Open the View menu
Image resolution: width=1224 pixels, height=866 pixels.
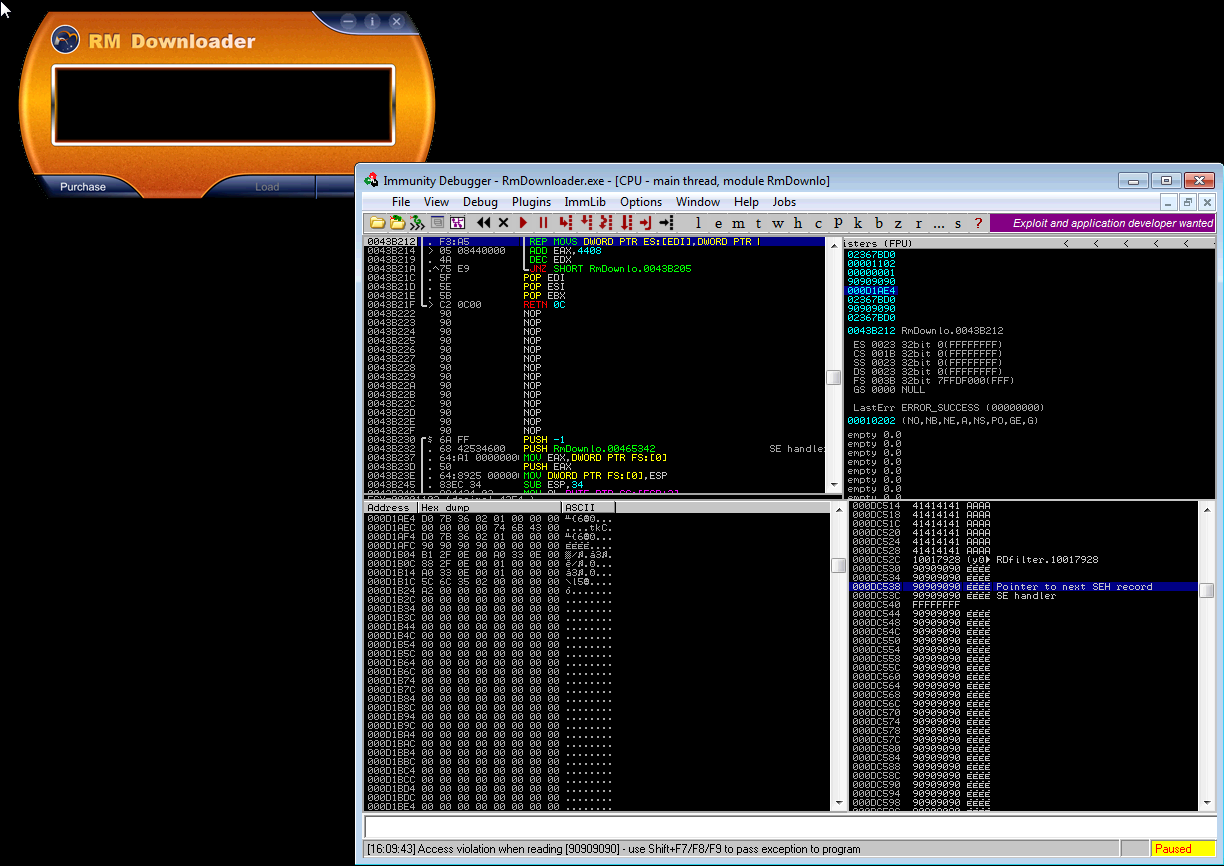pos(436,202)
